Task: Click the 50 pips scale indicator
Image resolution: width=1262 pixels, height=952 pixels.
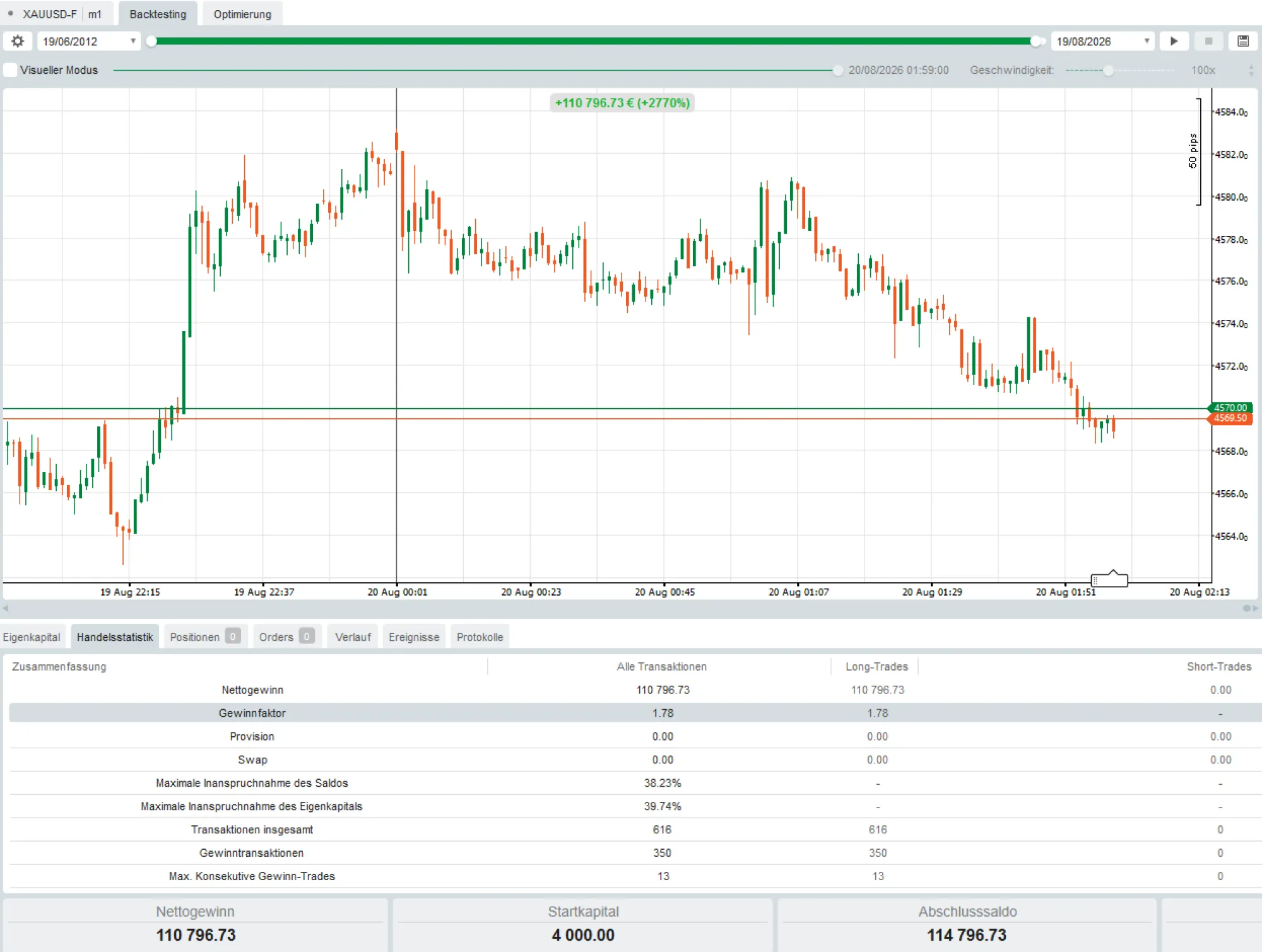Action: 1195,151
